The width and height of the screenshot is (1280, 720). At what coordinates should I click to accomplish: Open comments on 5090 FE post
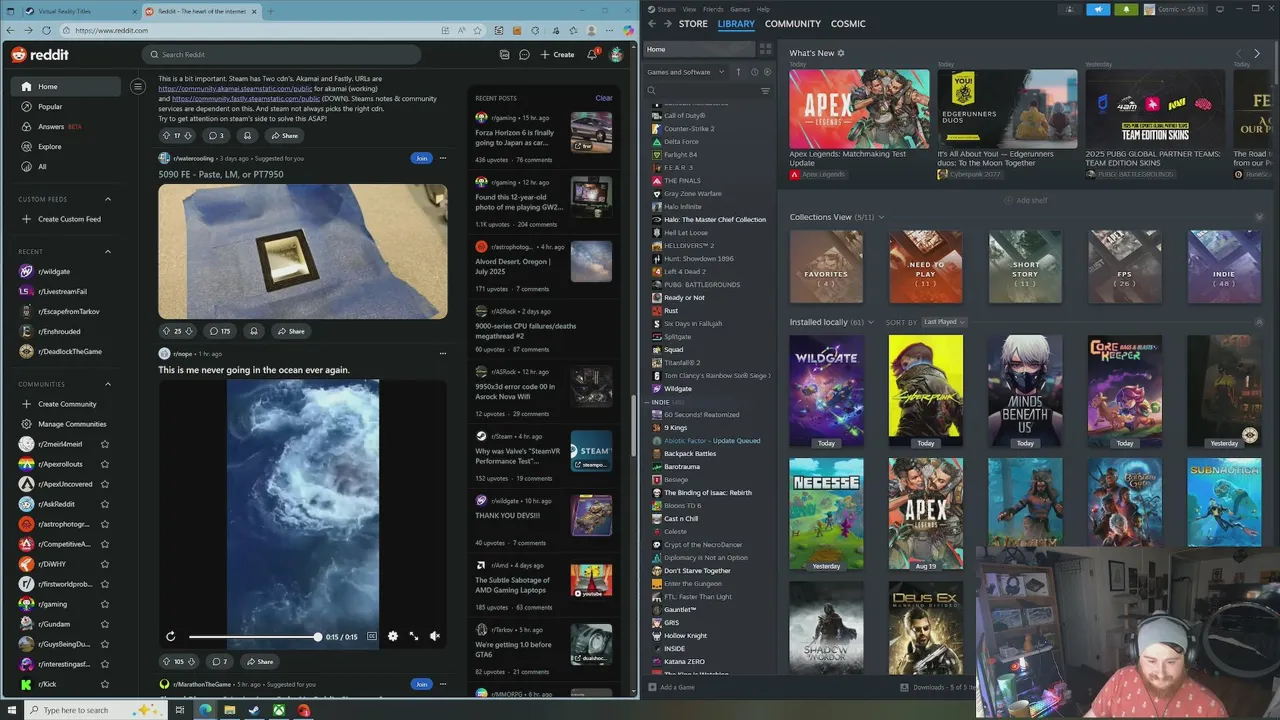pyautogui.click(x=219, y=331)
